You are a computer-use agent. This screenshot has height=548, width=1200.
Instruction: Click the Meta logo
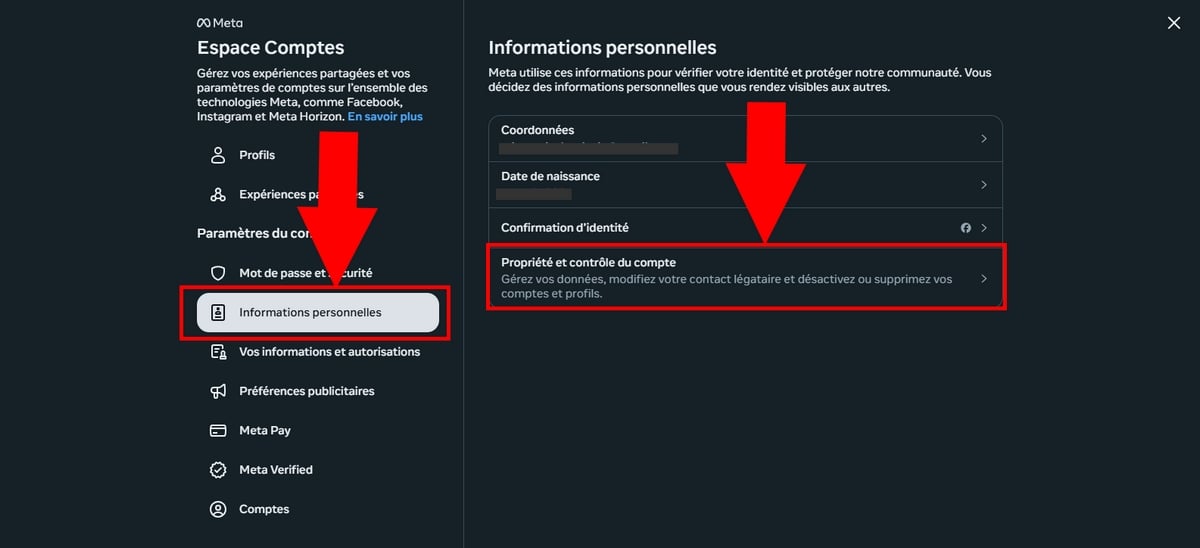click(219, 23)
